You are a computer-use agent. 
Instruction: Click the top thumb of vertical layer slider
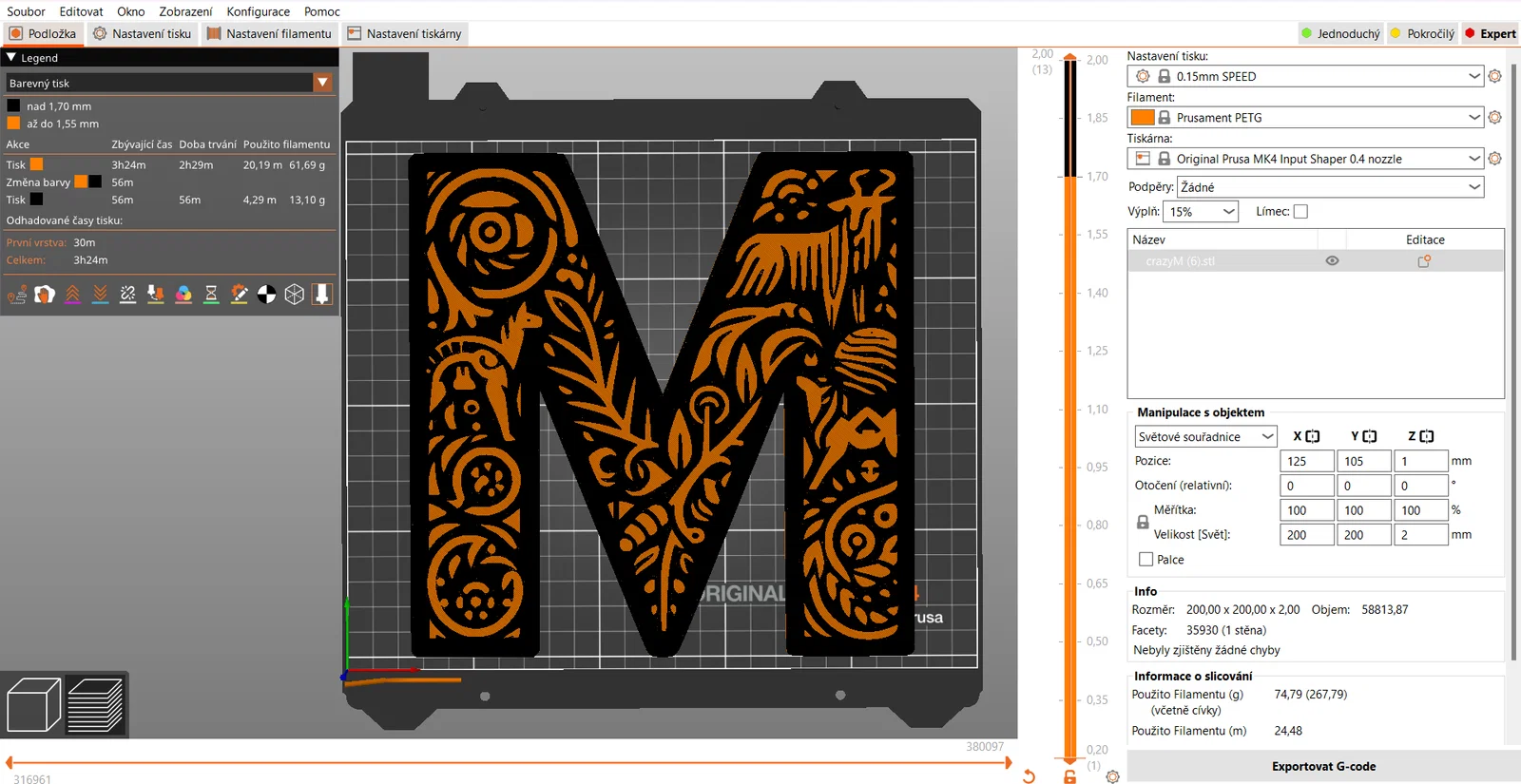pos(1070,58)
